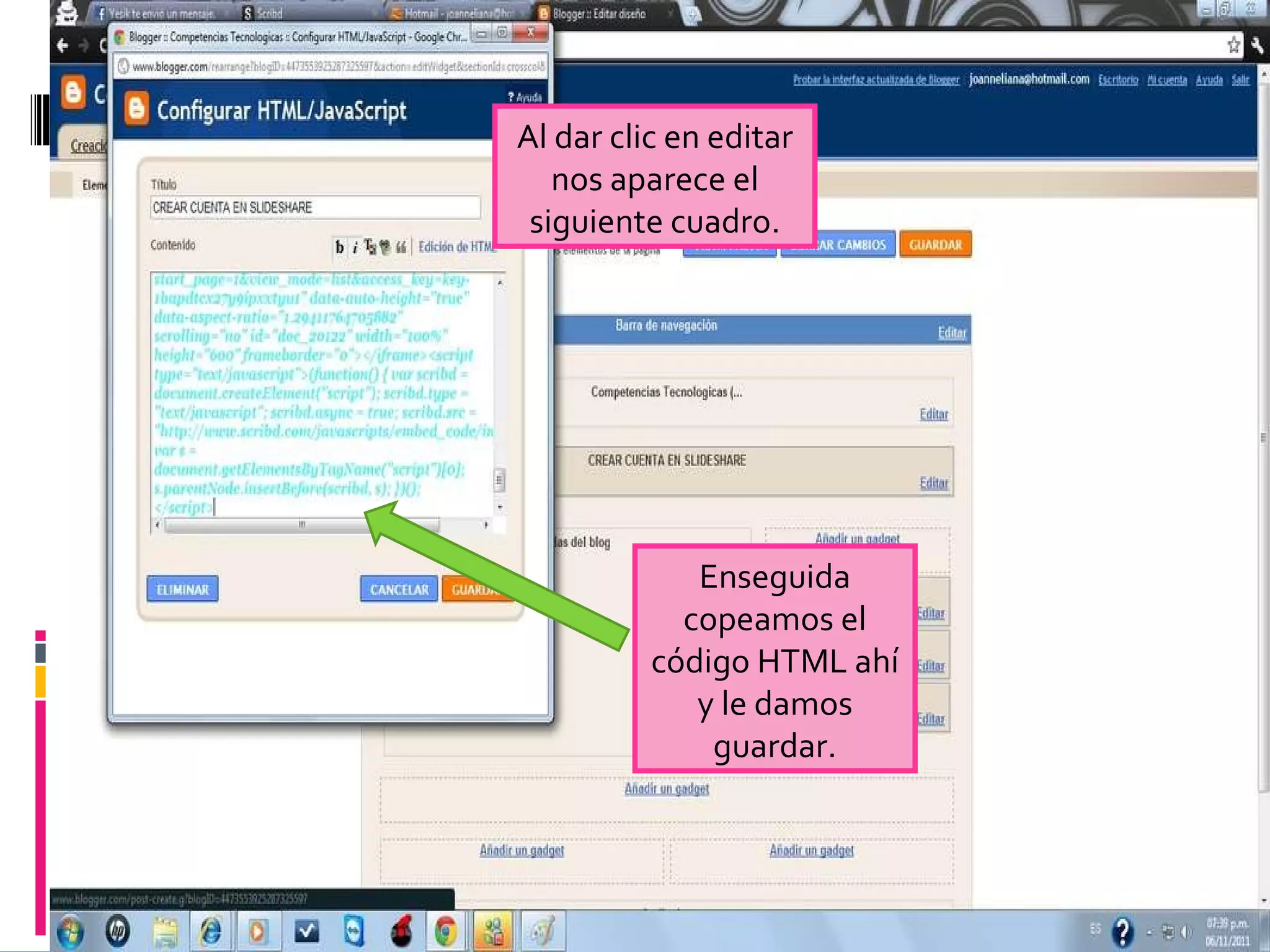Click the blockquote quotation marks icon
The width and height of the screenshot is (1270, 952).
(x=401, y=247)
